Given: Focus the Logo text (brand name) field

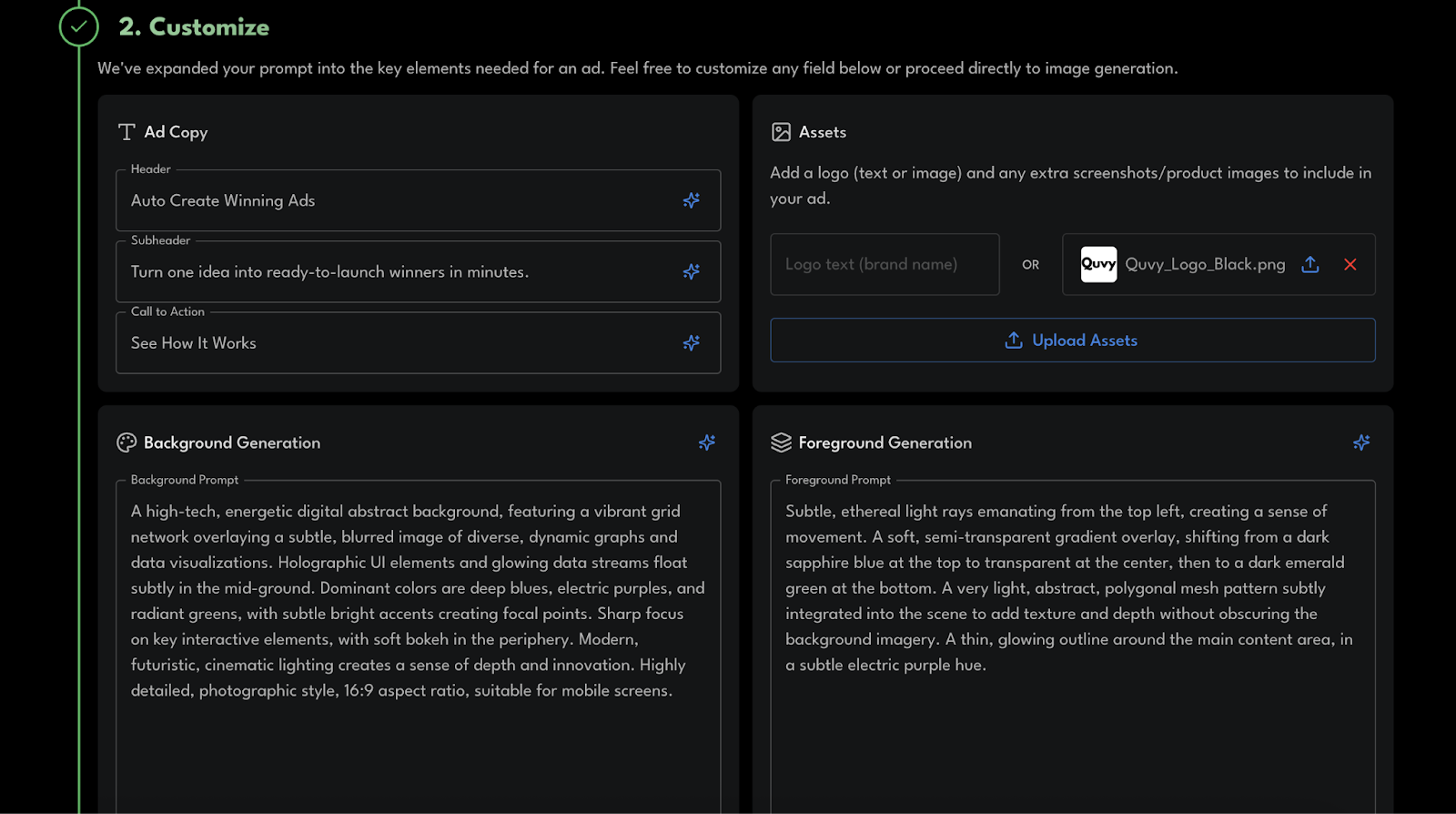Looking at the screenshot, I should 885,264.
